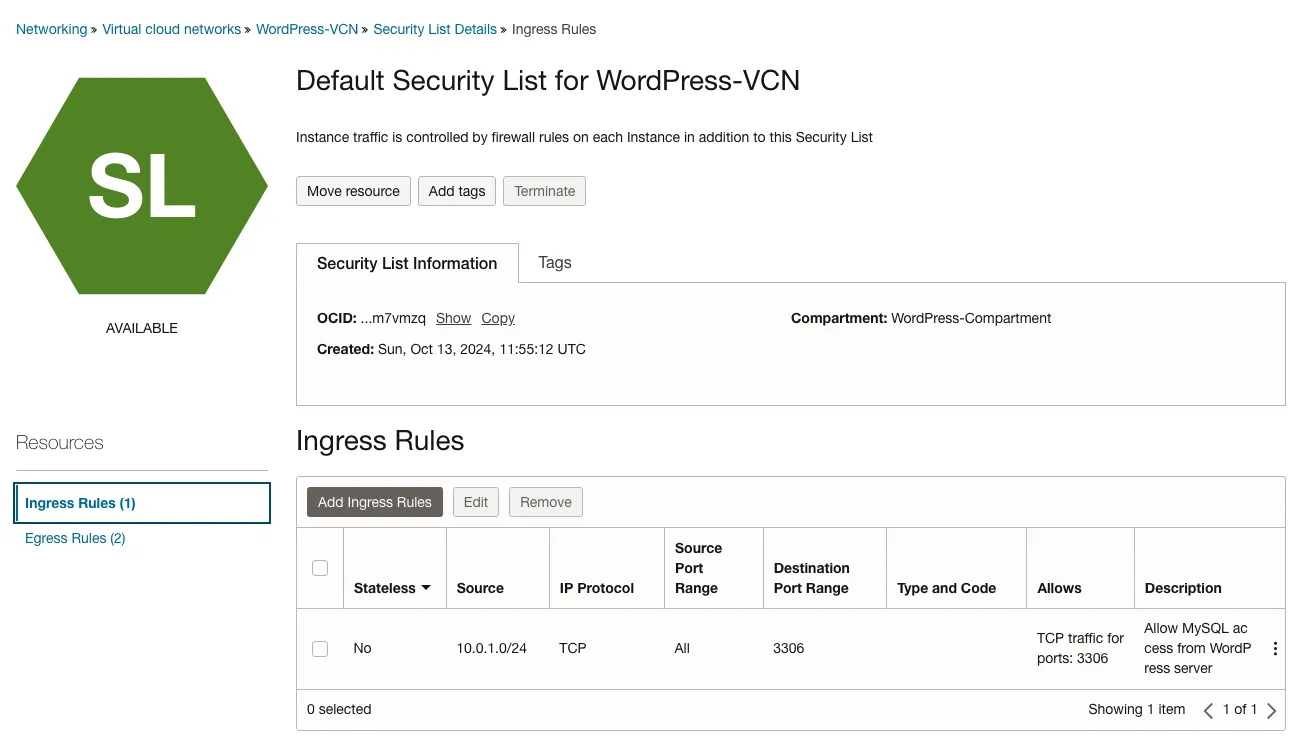Show the full OCID value
1305x741 pixels.
(x=453, y=318)
